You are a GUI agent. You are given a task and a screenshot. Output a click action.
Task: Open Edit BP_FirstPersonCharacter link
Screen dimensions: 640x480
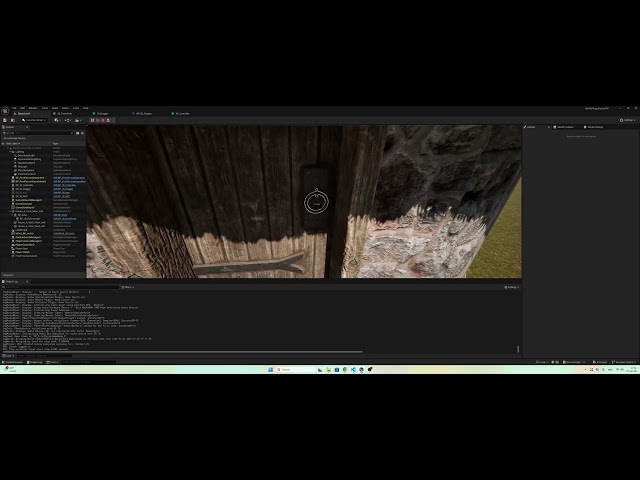pyautogui.click(x=69, y=178)
